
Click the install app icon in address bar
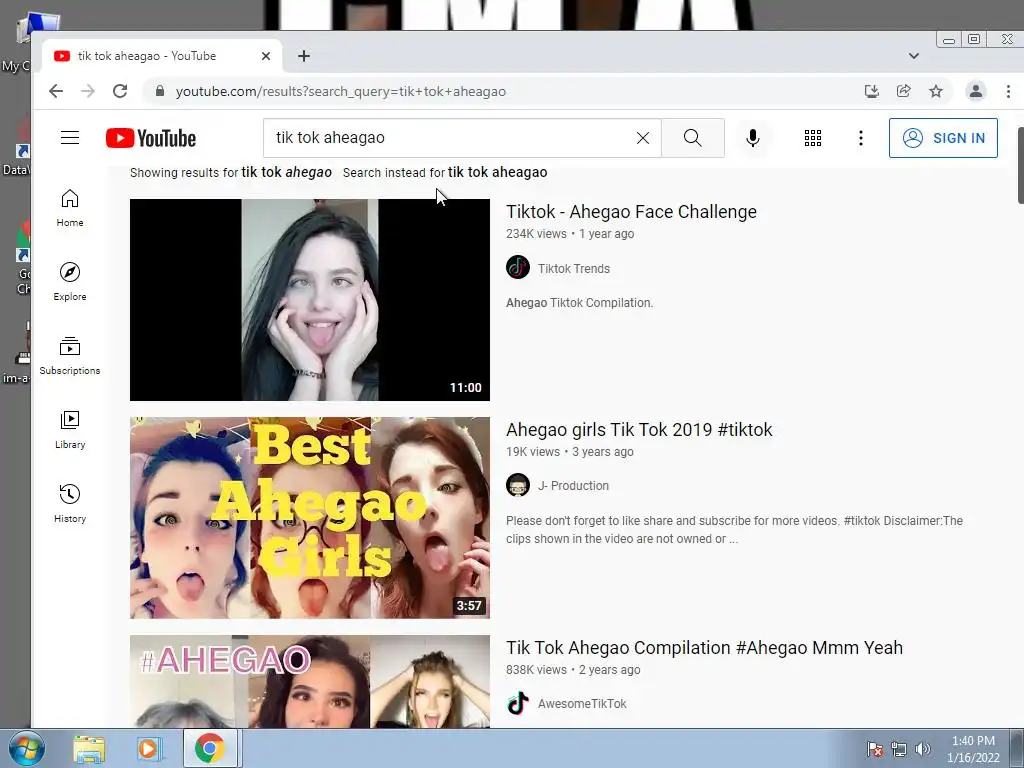[871, 91]
